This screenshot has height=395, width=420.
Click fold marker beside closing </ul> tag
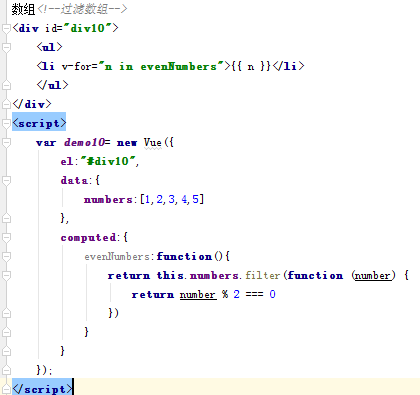click(x=6, y=85)
